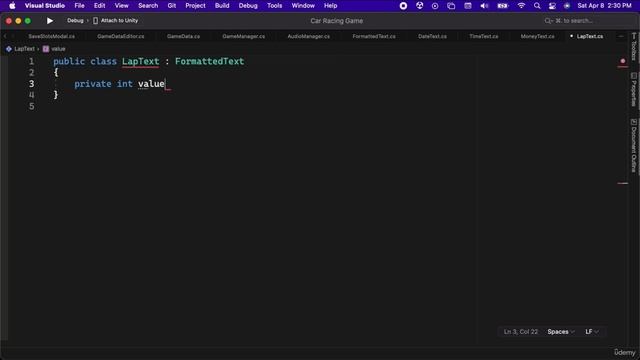Open the Search menu
Image resolution: width=640 pixels, height=360 pixels.
point(148,6)
